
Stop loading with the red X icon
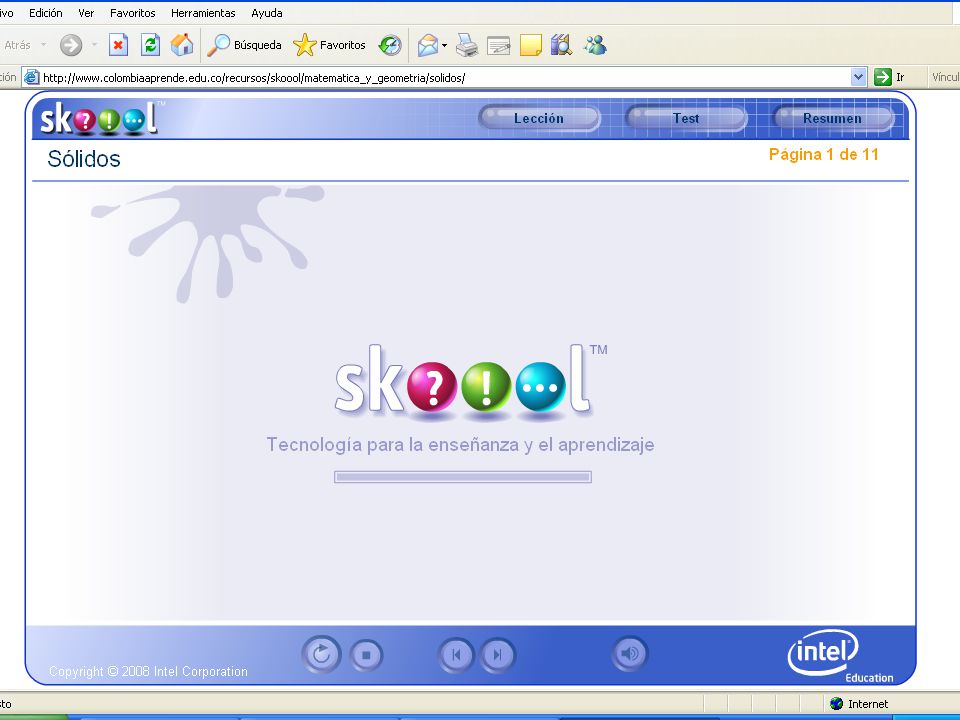click(x=118, y=45)
